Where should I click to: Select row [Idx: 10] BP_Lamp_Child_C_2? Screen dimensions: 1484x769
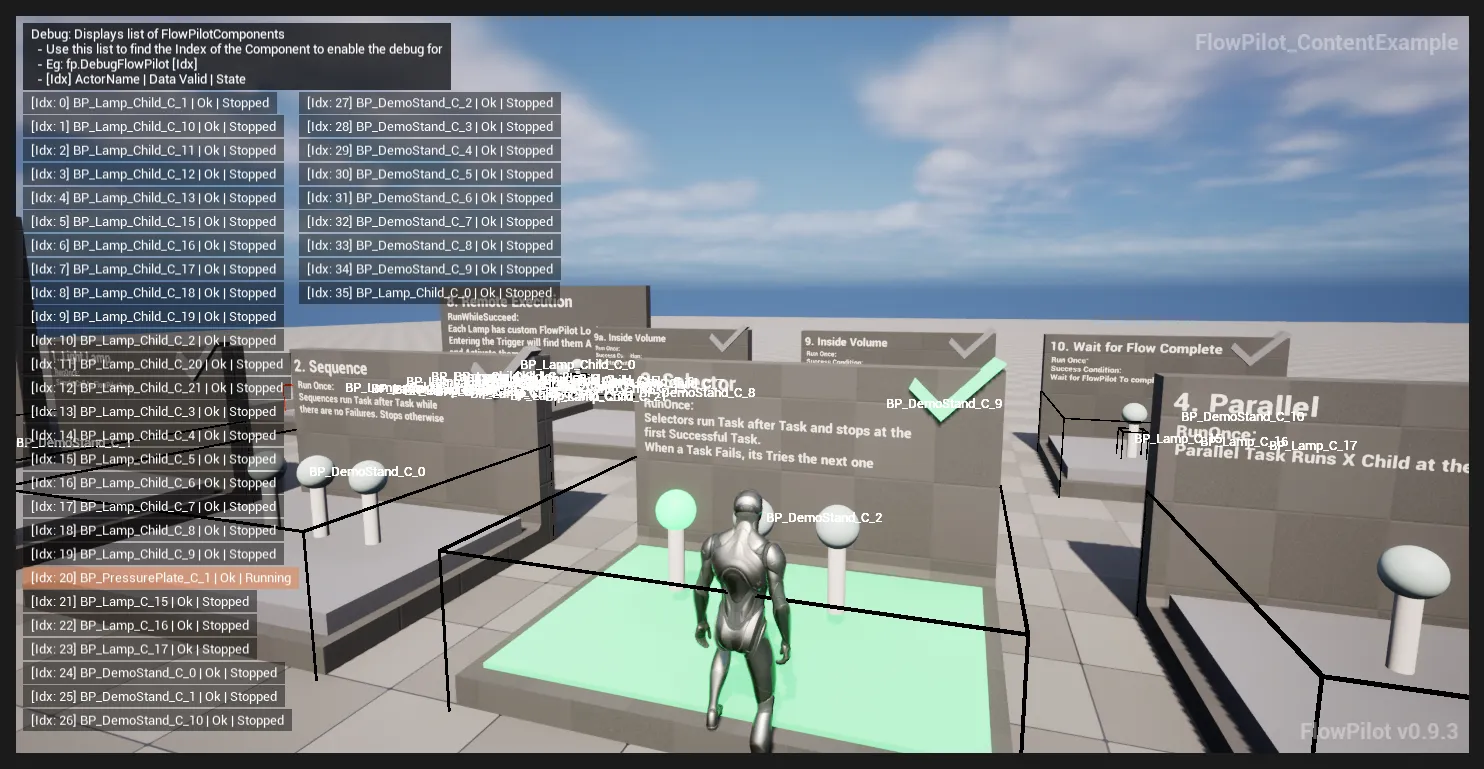click(x=153, y=341)
